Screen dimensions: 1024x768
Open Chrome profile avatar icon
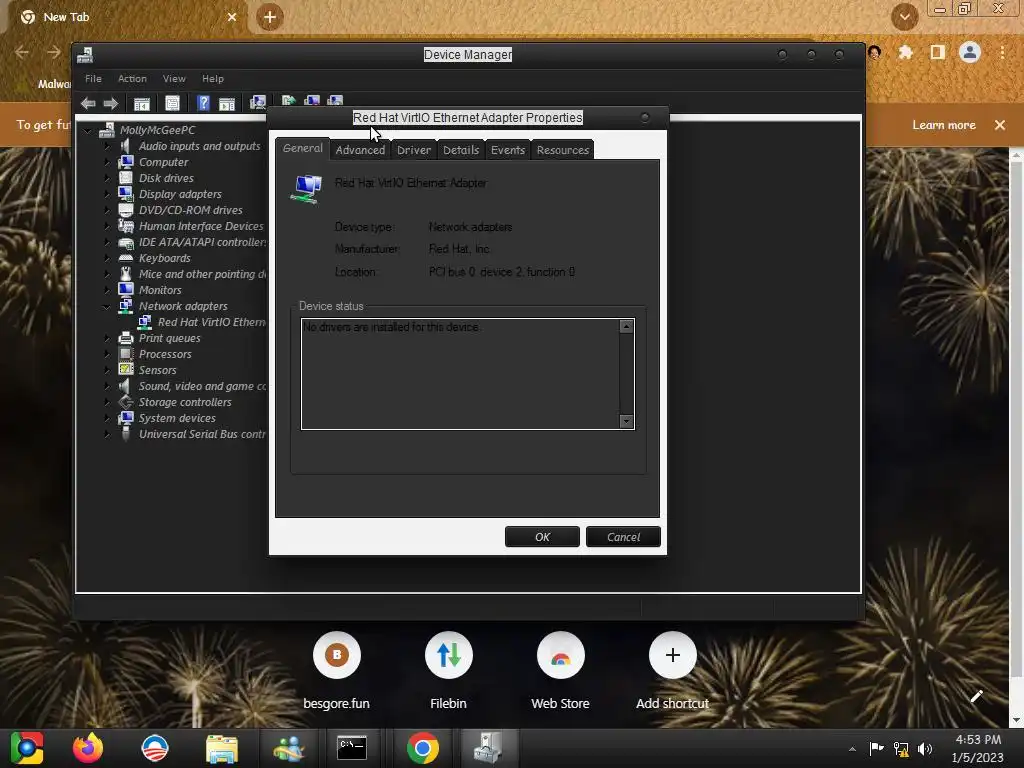click(970, 52)
